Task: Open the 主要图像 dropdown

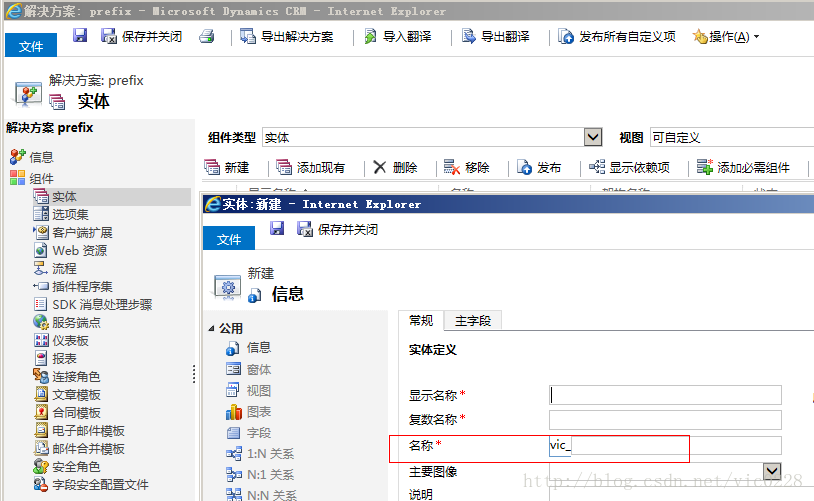Action: [772, 471]
